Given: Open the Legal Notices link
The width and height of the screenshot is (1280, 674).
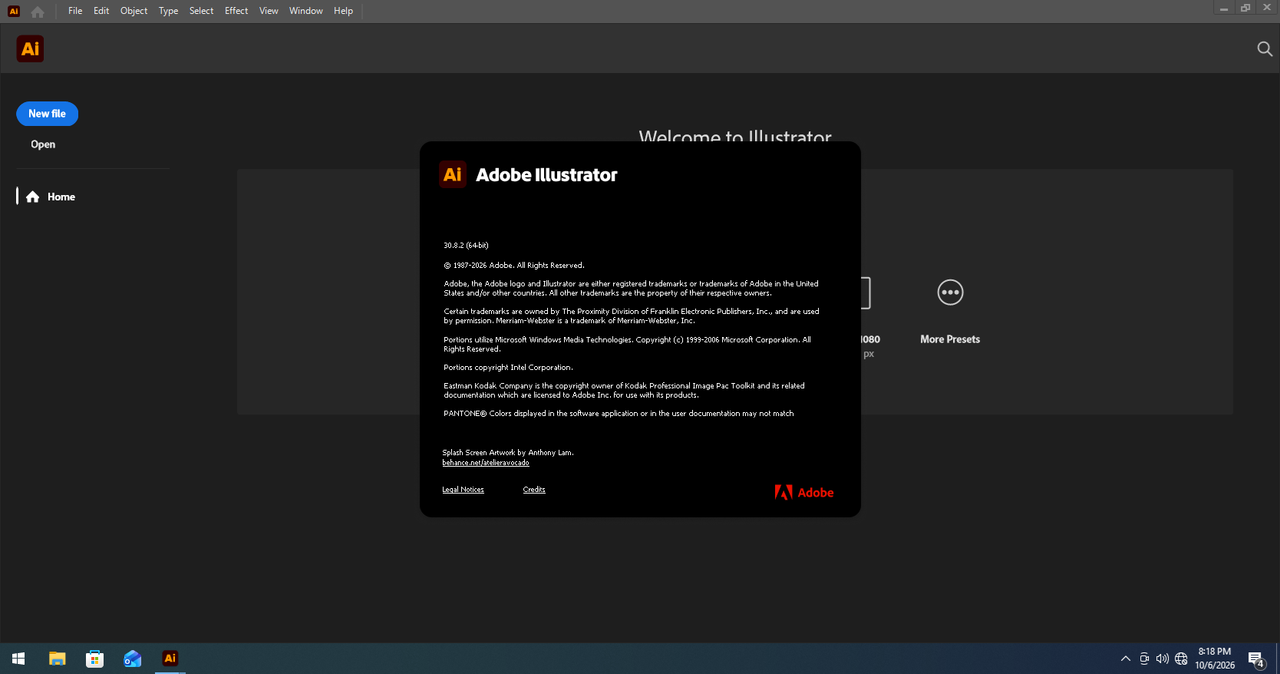Looking at the screenshot, I should [463, 490].
